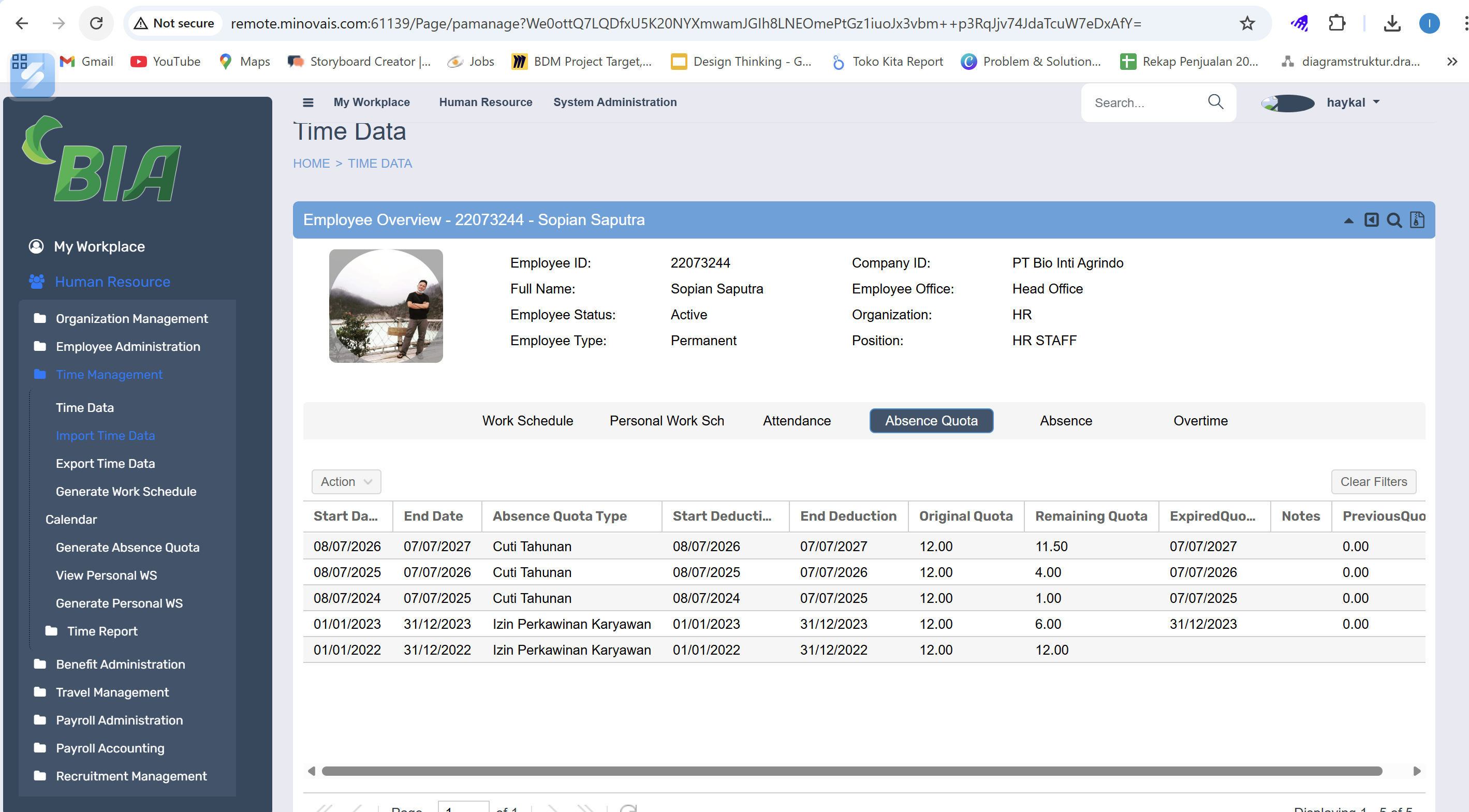Click the back arrow icon in the panel header
This screenshot has width=1469, height=812.
pyautogui.click(x=1371, y=220)
